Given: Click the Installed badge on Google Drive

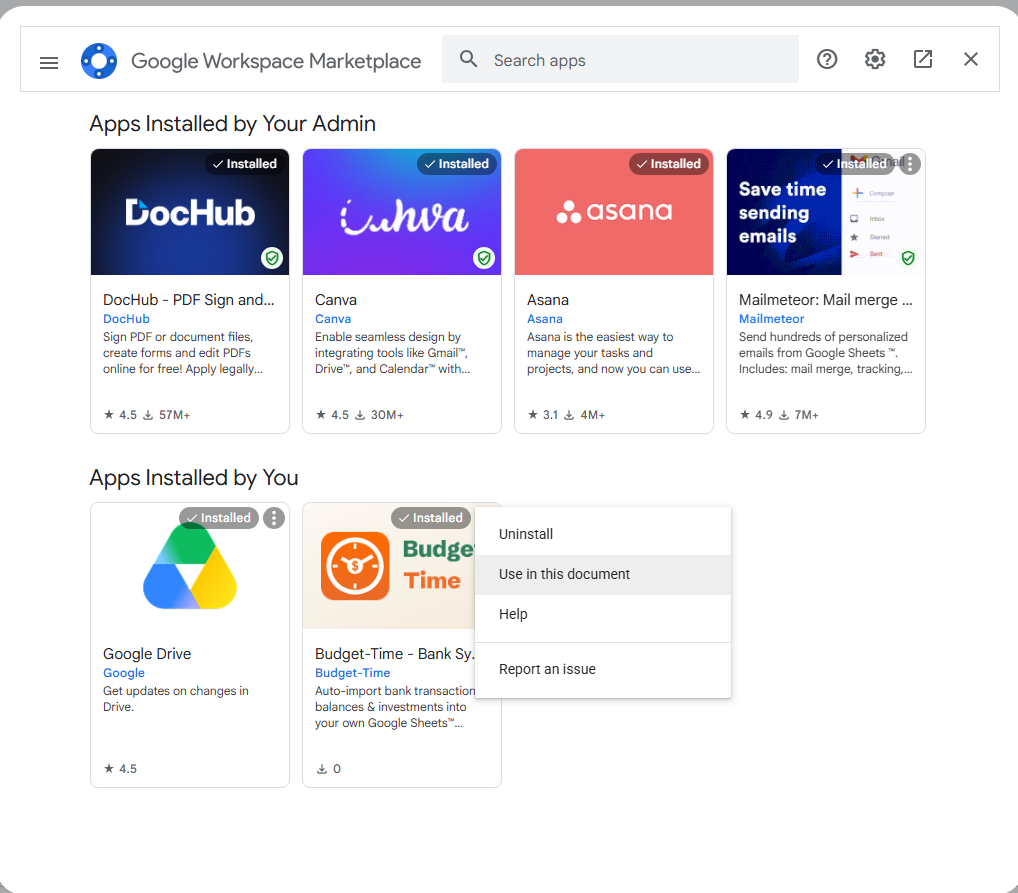Looking at the screenshot, I should 219,518.
